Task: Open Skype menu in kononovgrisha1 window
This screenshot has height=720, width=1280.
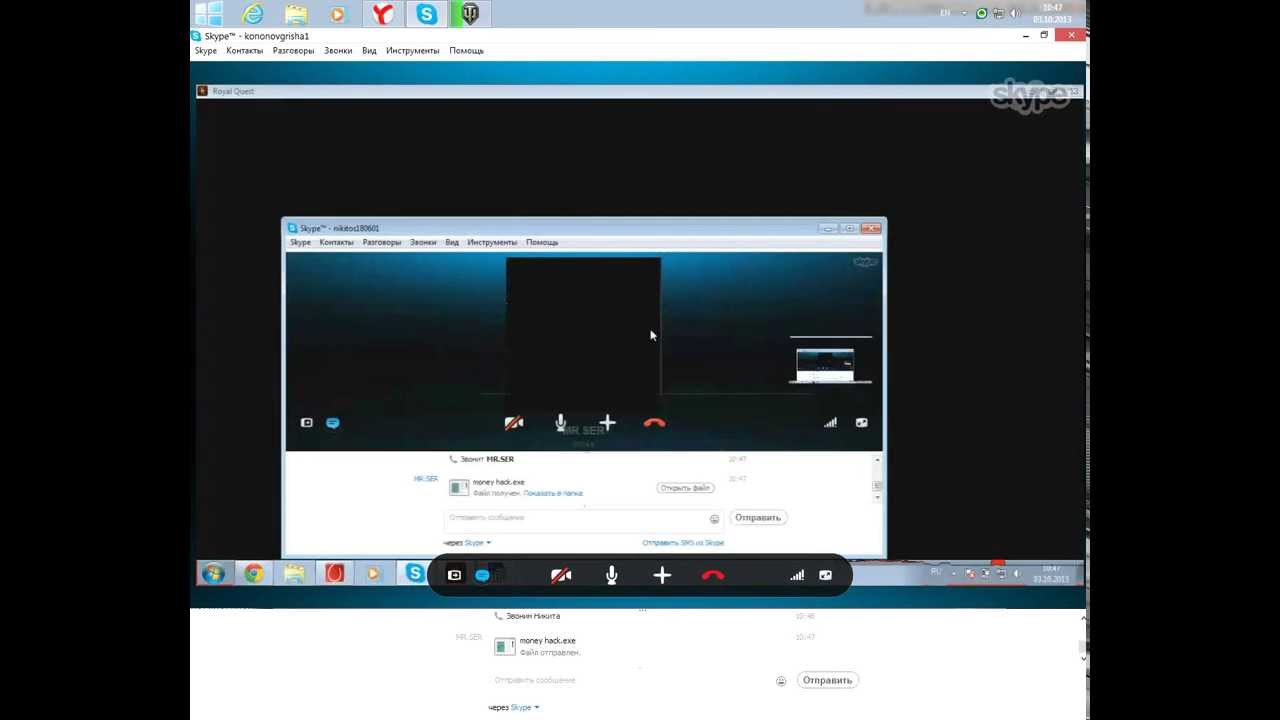Action: click(205, 50)
